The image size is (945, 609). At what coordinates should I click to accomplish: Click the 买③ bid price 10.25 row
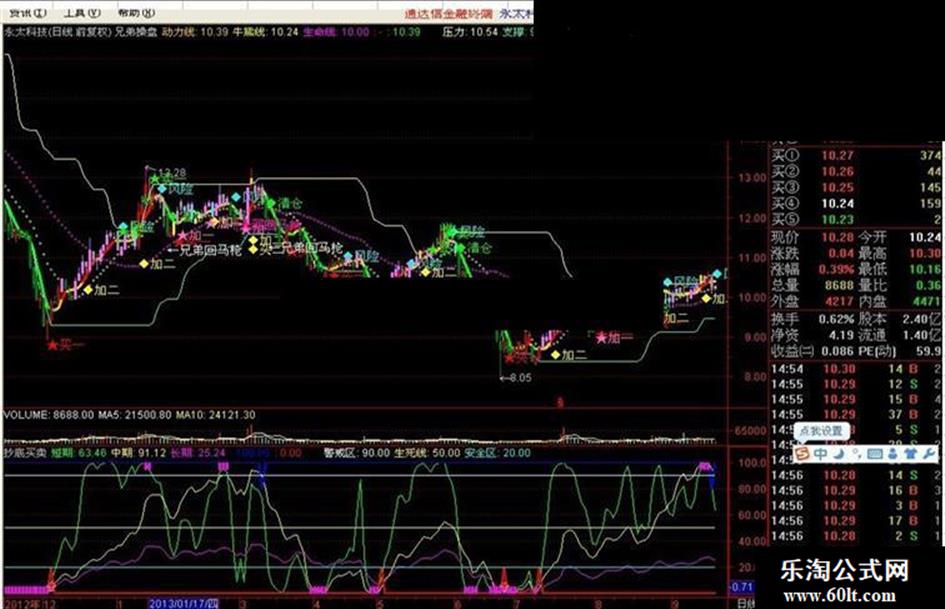856,188
